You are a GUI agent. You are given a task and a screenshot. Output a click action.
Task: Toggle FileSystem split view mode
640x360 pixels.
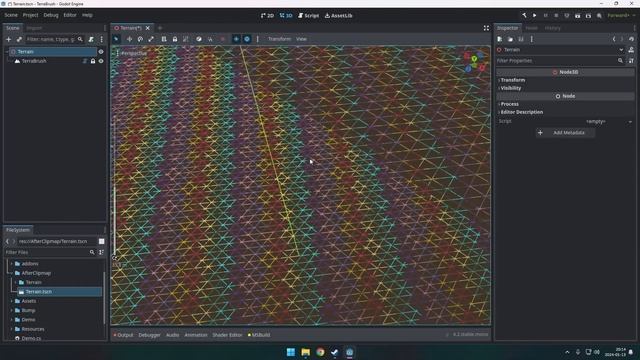[x=102, y=241]
